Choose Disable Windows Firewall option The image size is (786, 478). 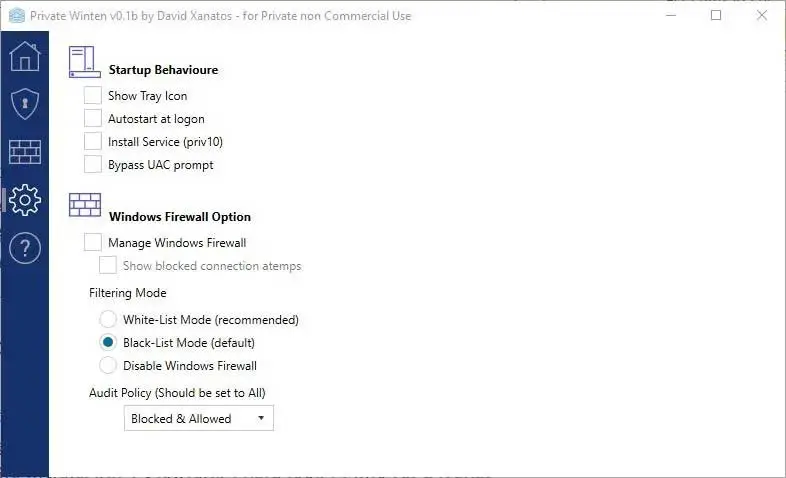pyautogui.click(x=108, y=366)
